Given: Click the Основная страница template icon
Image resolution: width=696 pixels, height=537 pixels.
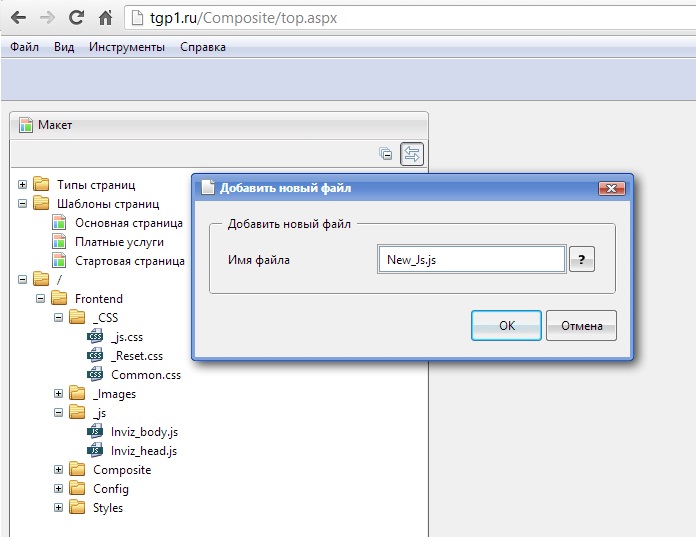Looking at the screenshot, I should click(x=59, y=223).
